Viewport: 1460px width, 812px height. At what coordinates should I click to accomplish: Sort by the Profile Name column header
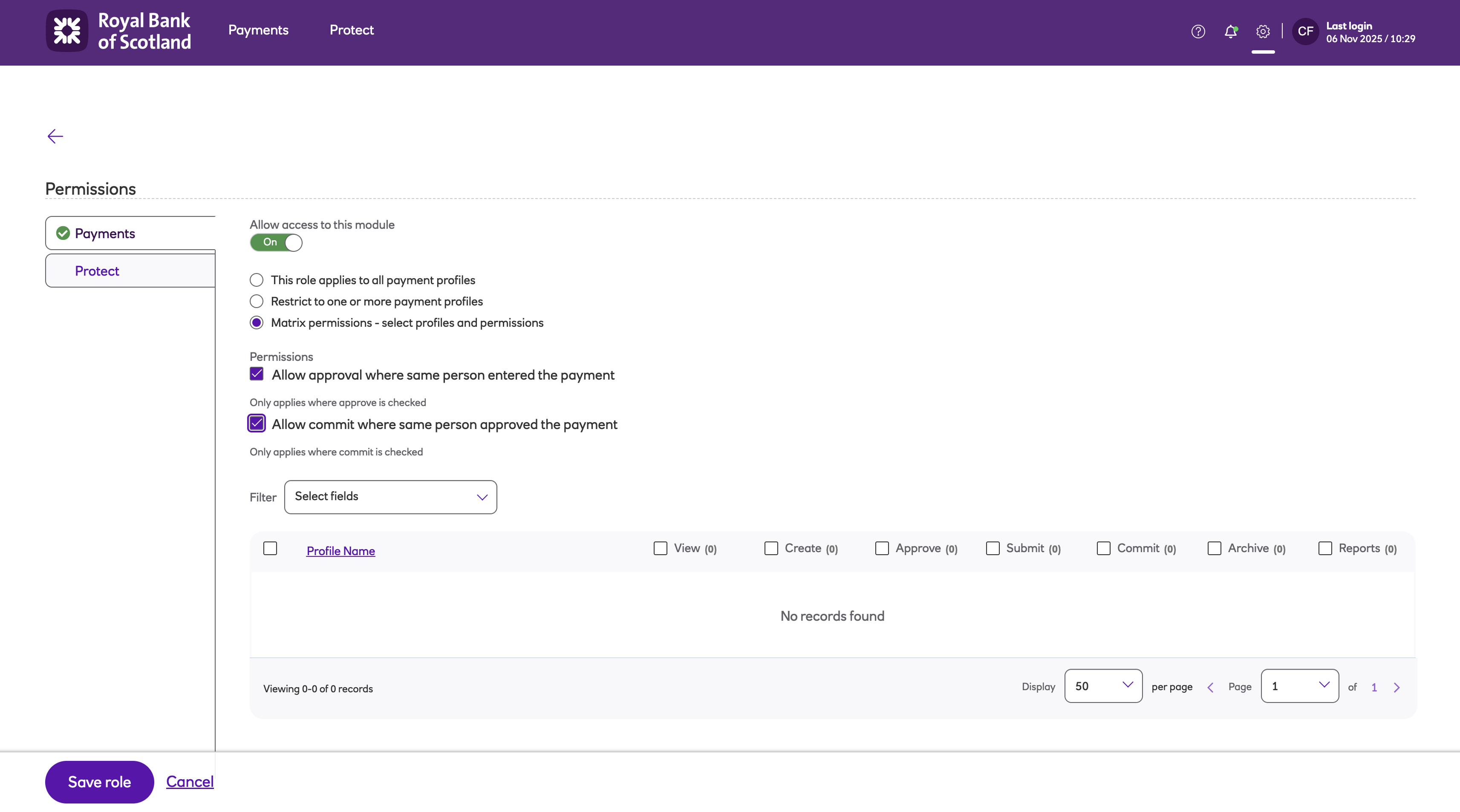coord(340,551)
